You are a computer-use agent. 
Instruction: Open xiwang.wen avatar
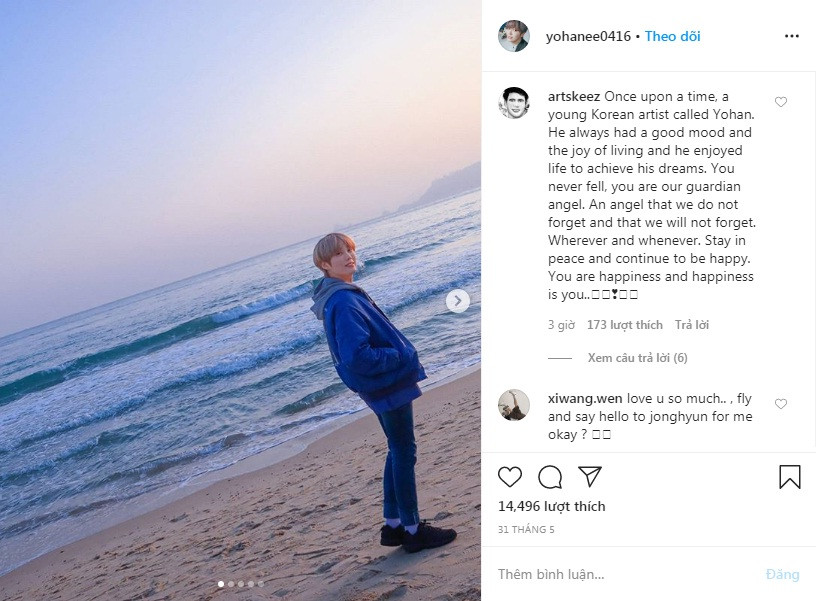514,404
